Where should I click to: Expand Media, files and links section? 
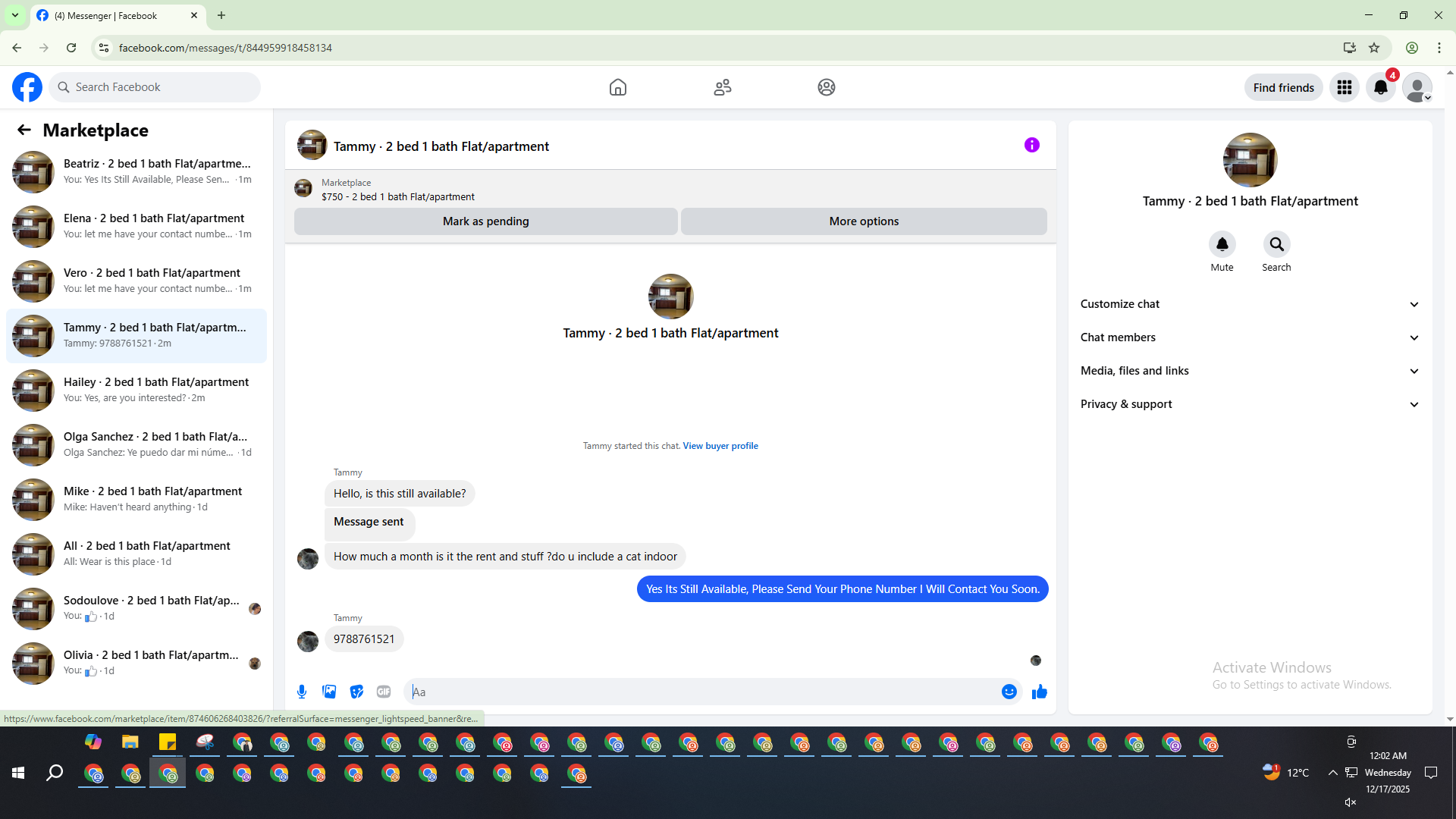click(1250, 371)
